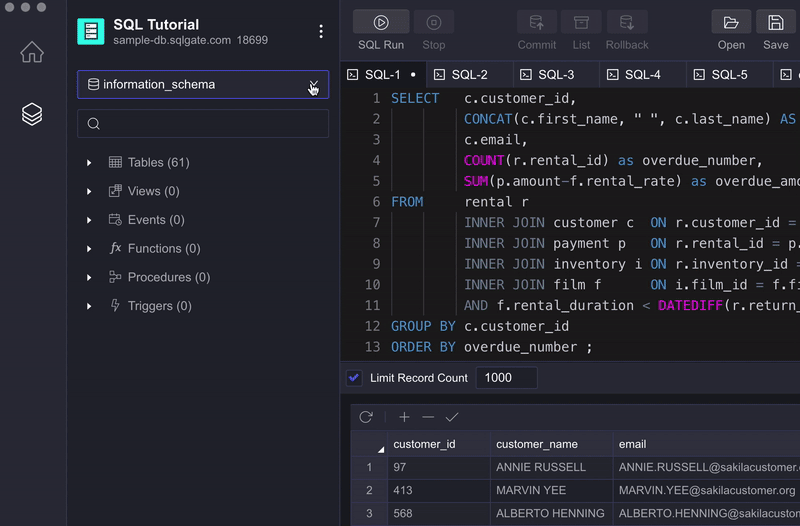Open the Home icon in sidebar
The width and height of the screenshot is (800, 526).
tap(32, 52)
